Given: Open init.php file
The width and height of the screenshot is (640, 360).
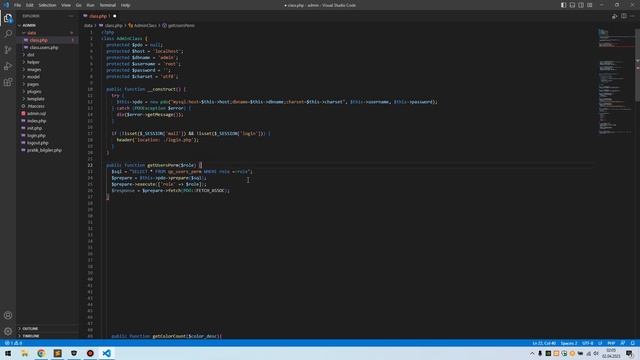Looking at the screenshot, I should point(35,128).
